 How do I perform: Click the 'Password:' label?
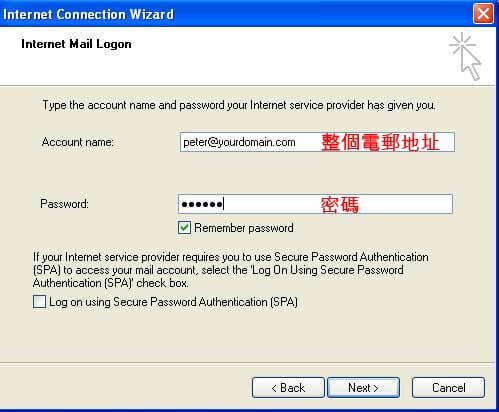click(64, 204)
